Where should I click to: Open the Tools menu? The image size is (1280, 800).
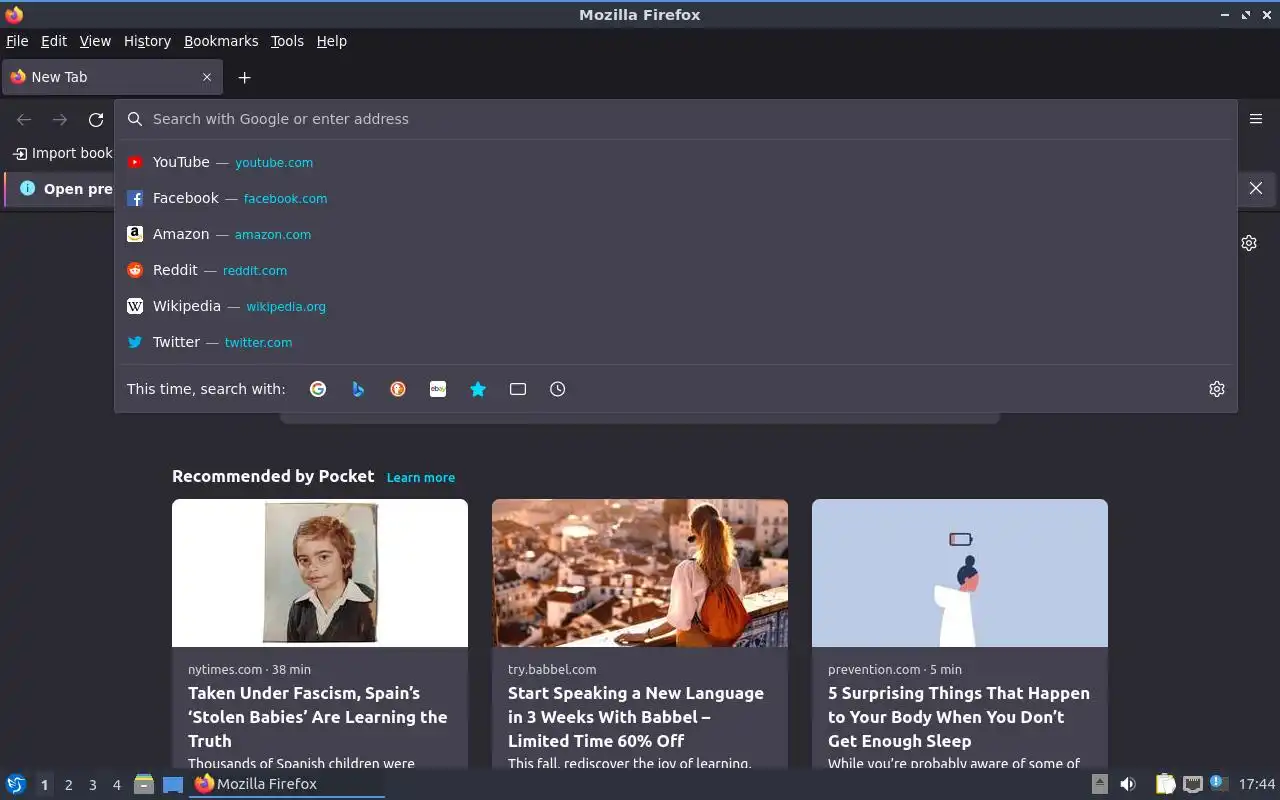pos(287,41)
